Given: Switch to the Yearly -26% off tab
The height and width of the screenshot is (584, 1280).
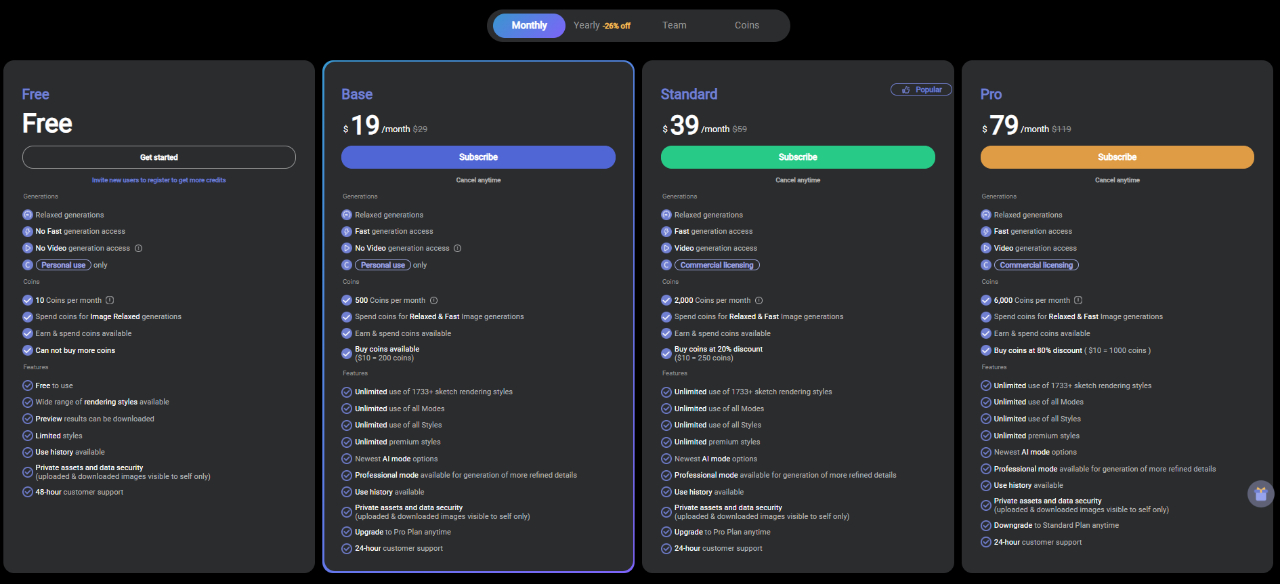Looking at the screenshot, I should coord(602,25).
